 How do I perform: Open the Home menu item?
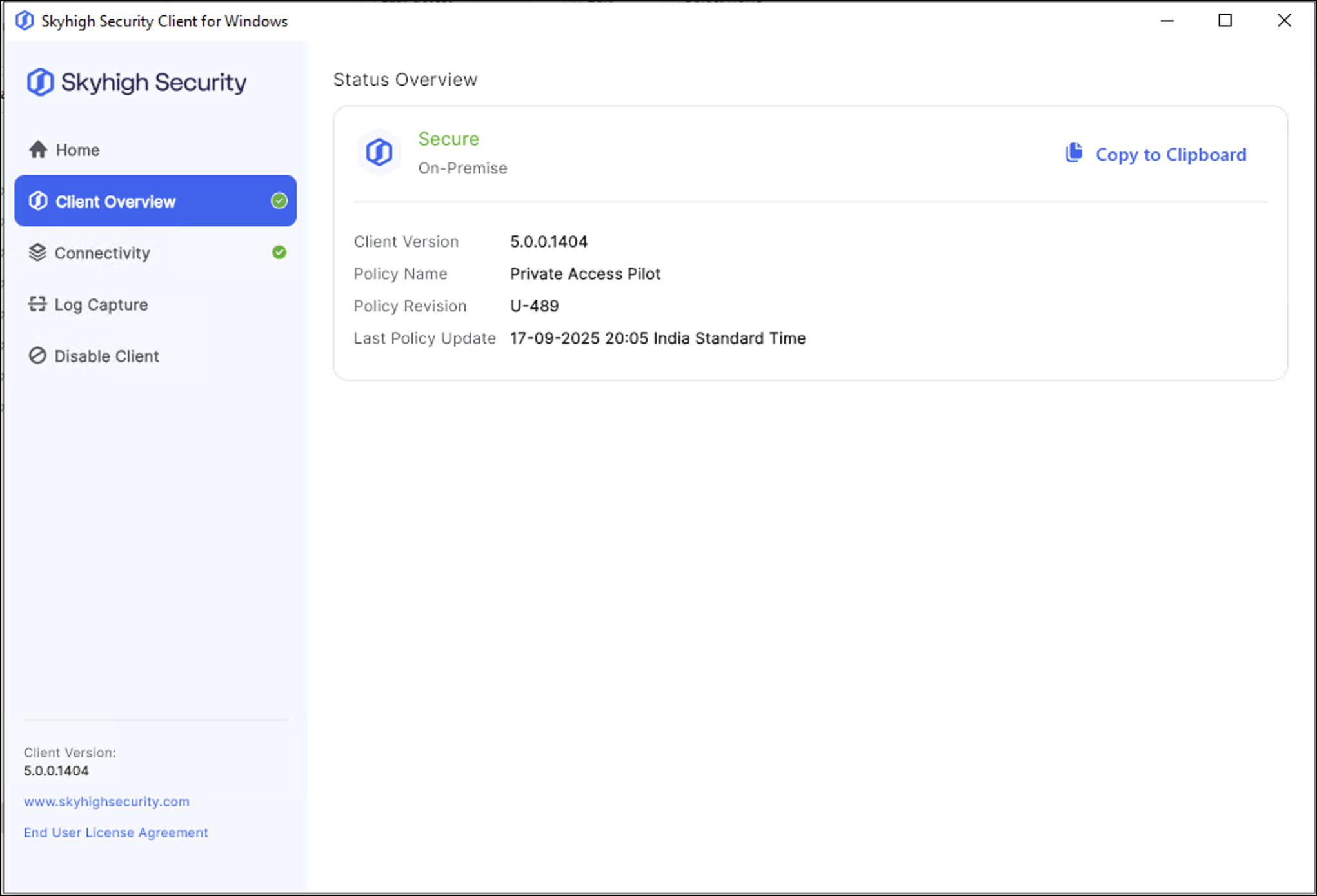(77, 150)
